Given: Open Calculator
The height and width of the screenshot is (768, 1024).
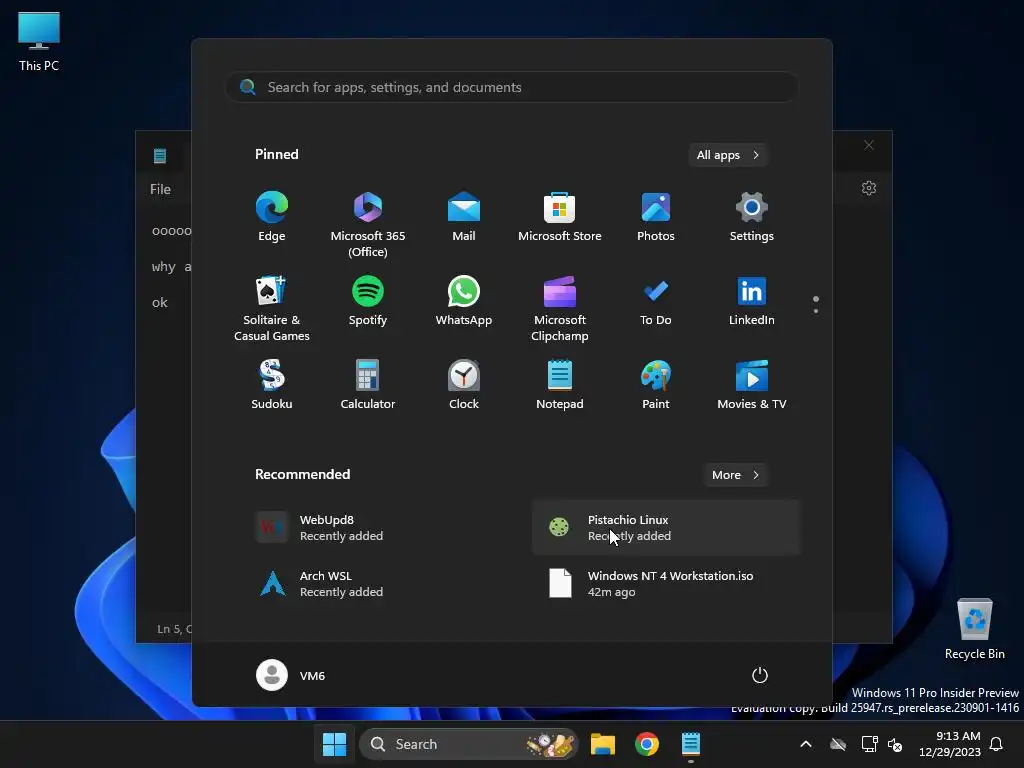Looking at the screenshot, I should tap(368, 385).
